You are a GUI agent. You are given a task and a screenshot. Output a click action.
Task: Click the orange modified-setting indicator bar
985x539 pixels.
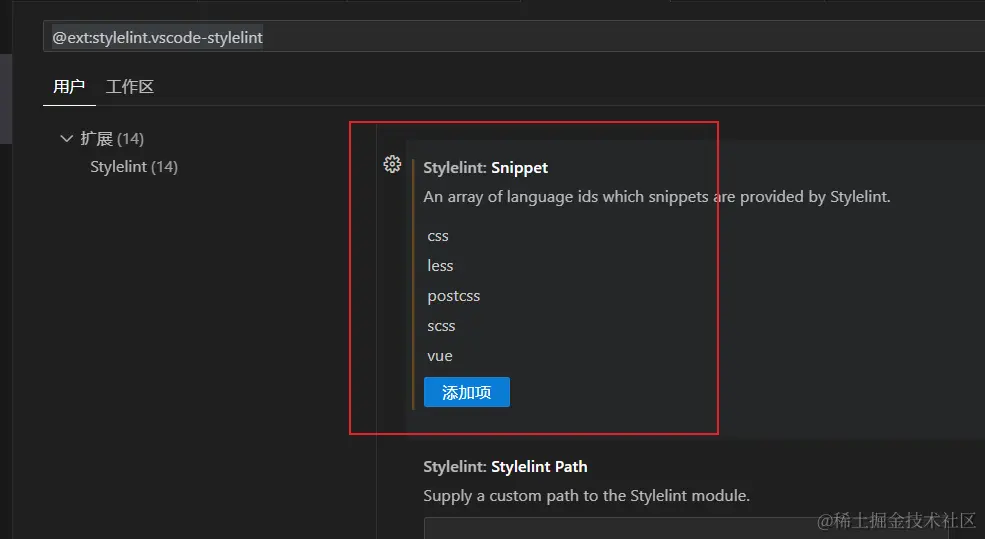click(413, 285)
